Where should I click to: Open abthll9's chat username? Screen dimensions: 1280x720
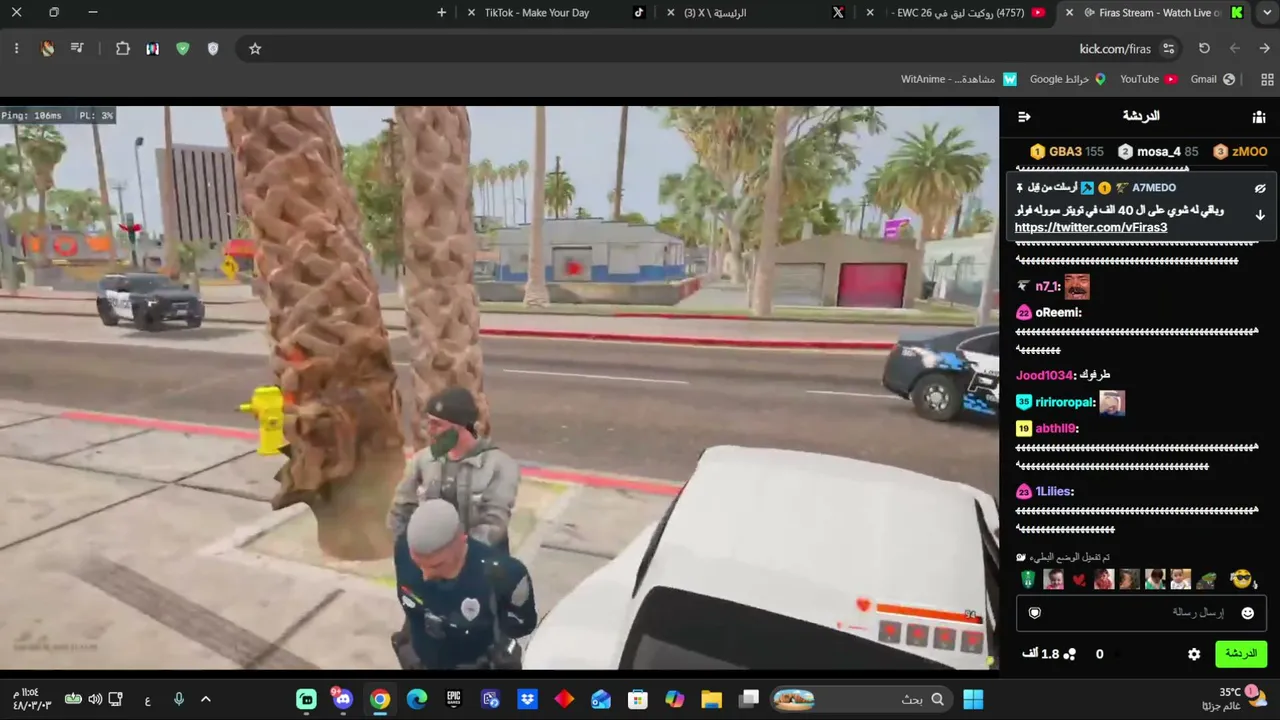coord(1056,429)
